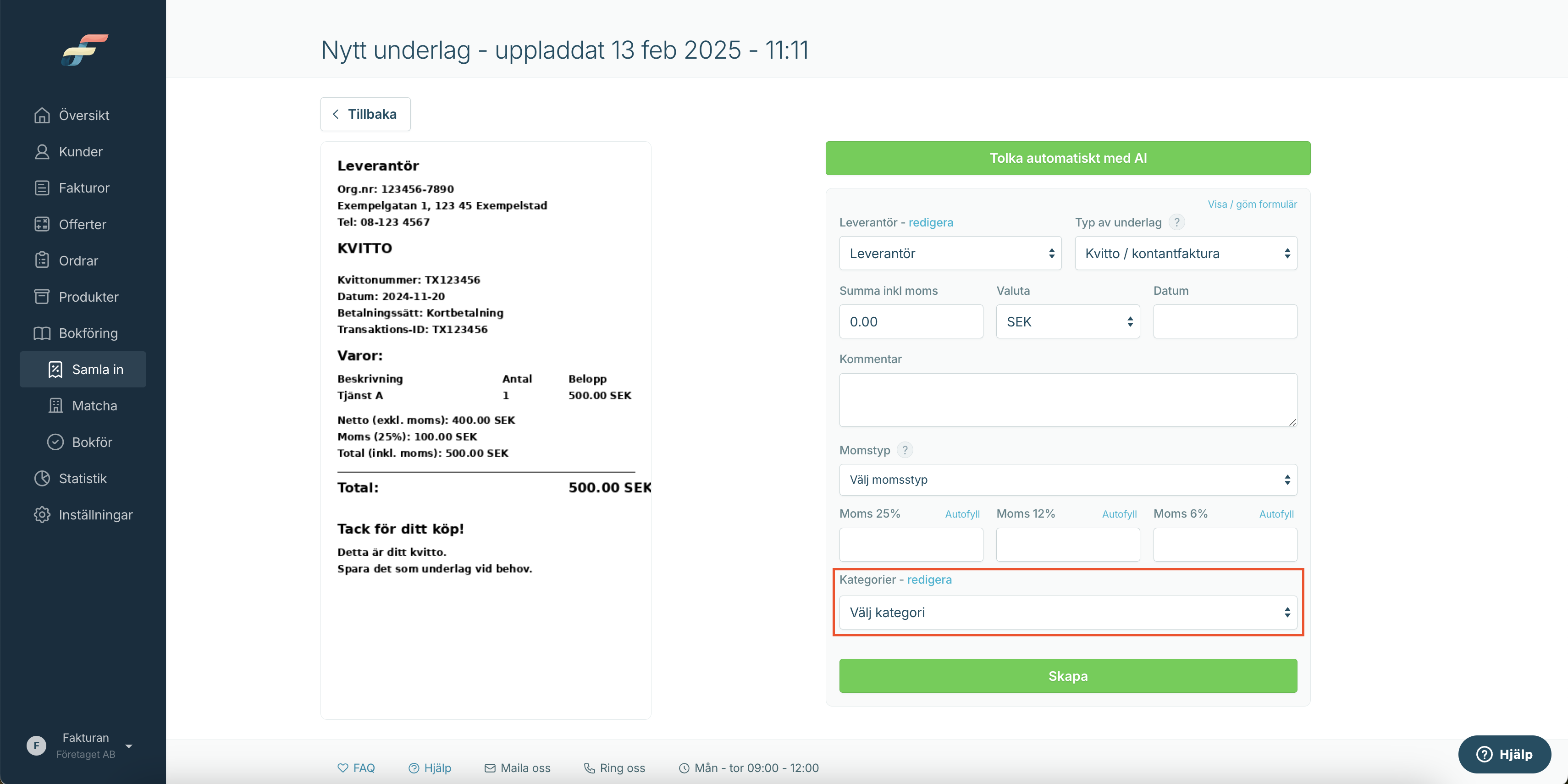Focus the Datum input field
This screenshot has width=1568, height=784.
tap(1225, 321)
